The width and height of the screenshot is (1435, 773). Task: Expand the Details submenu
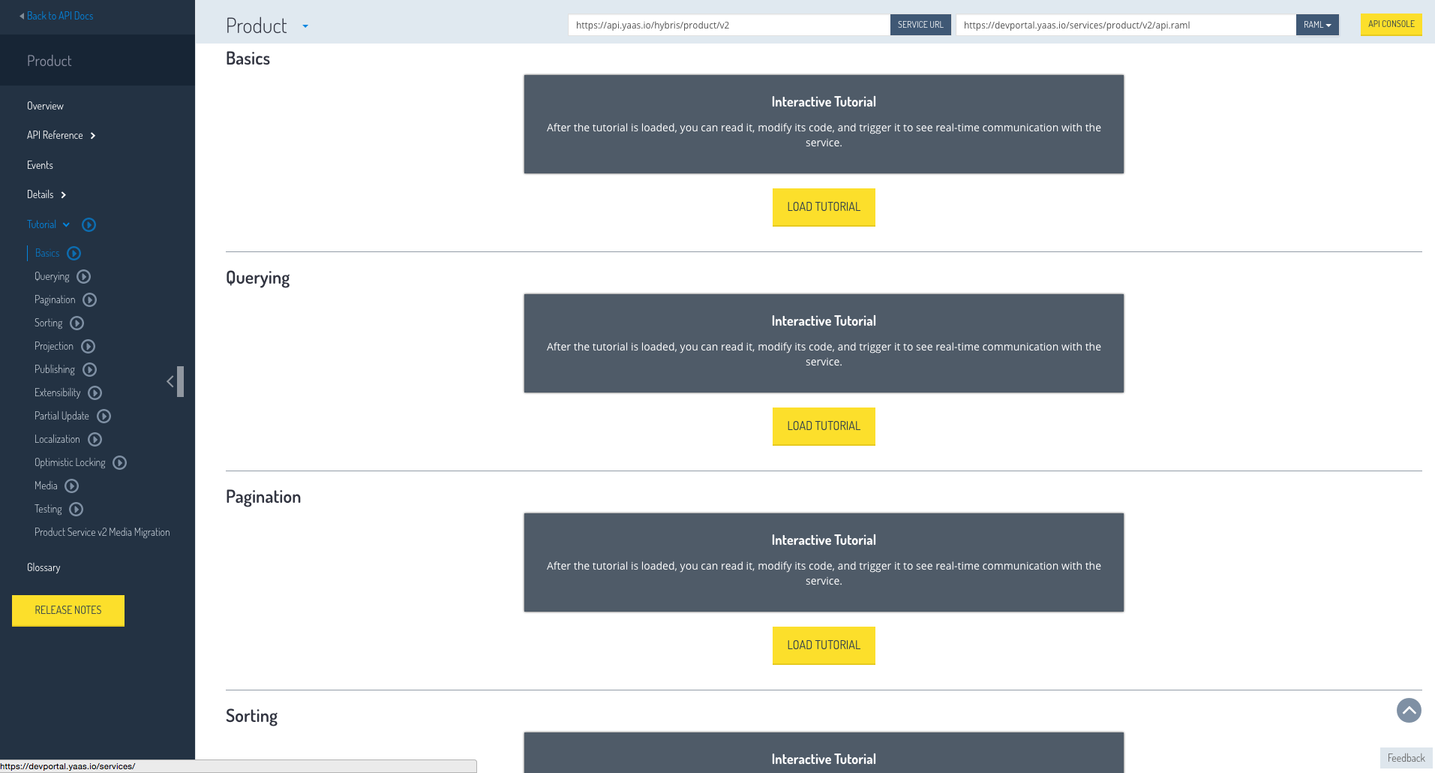click(x=63, y=195)
